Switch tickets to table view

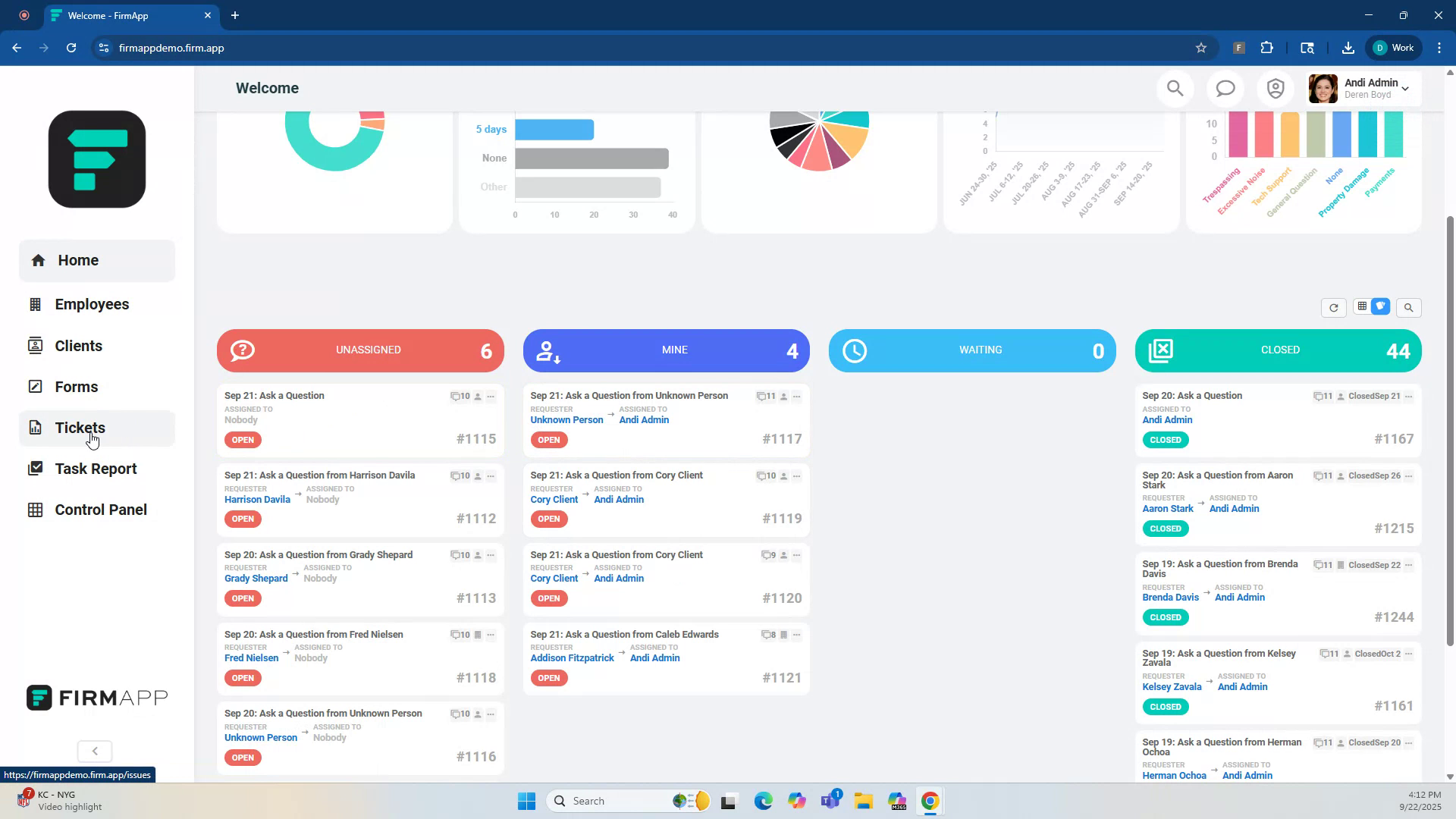coord(1363,306)
